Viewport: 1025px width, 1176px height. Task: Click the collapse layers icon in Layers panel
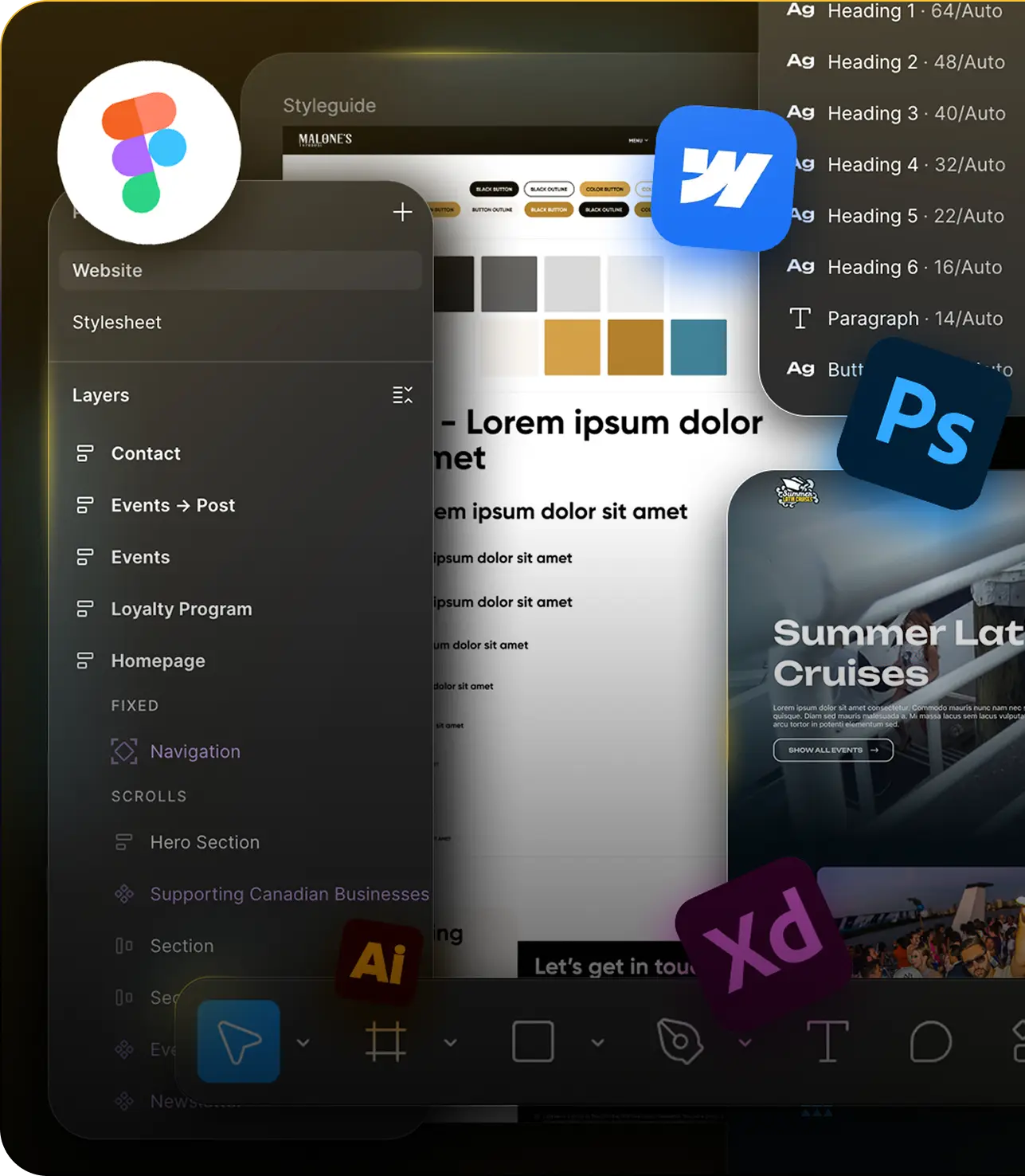click(403, 394)
